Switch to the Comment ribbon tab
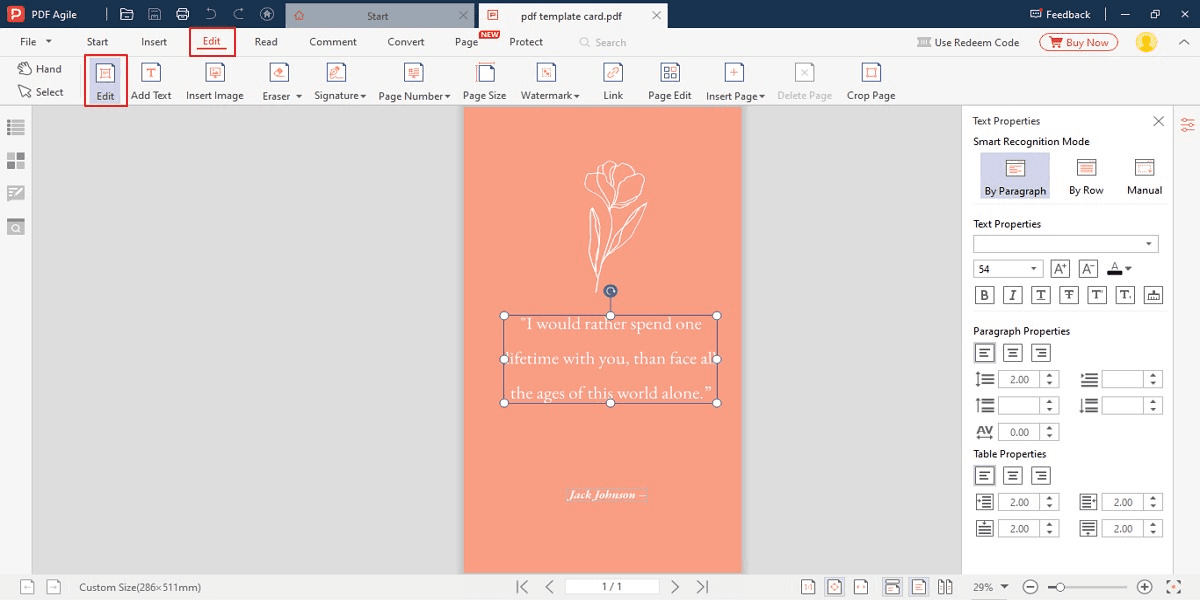The height and width of the screenshot is (600, 1200). 333,42
